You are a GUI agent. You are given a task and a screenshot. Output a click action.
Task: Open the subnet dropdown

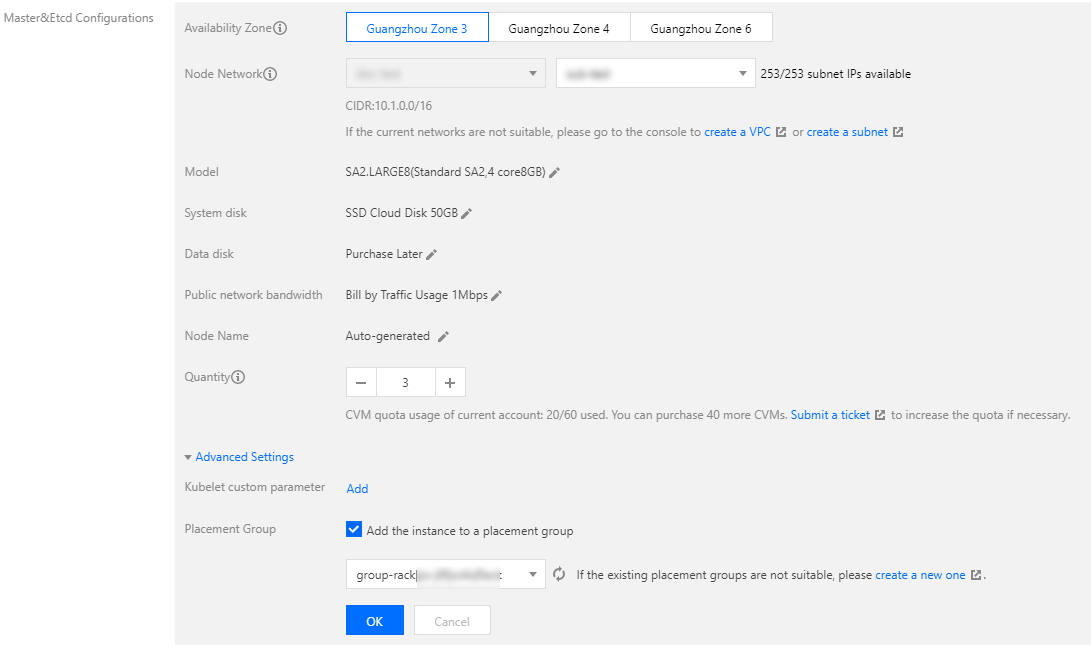(655, 73)
